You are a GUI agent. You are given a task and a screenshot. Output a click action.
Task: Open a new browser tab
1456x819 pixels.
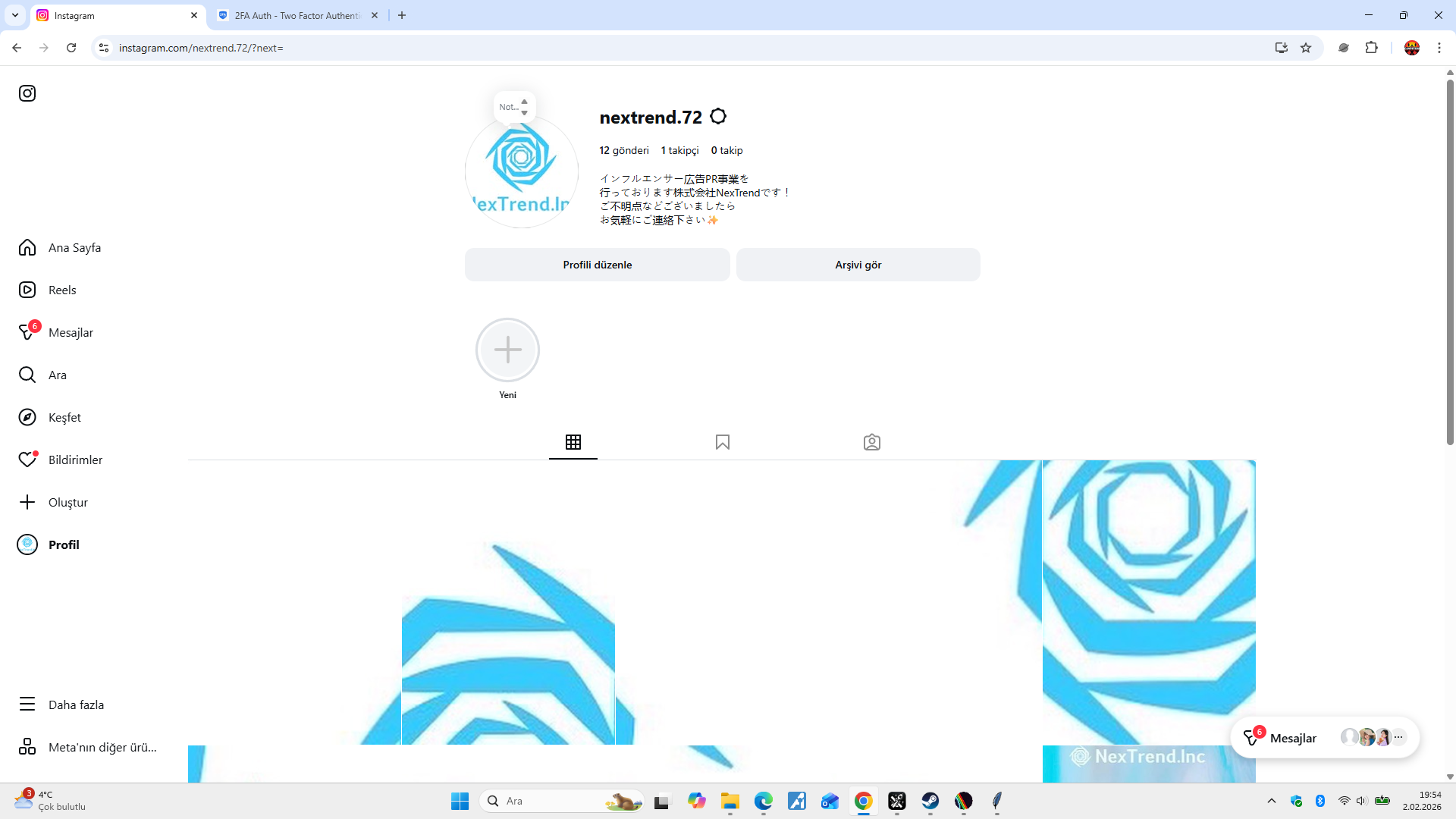coord(402,15)
